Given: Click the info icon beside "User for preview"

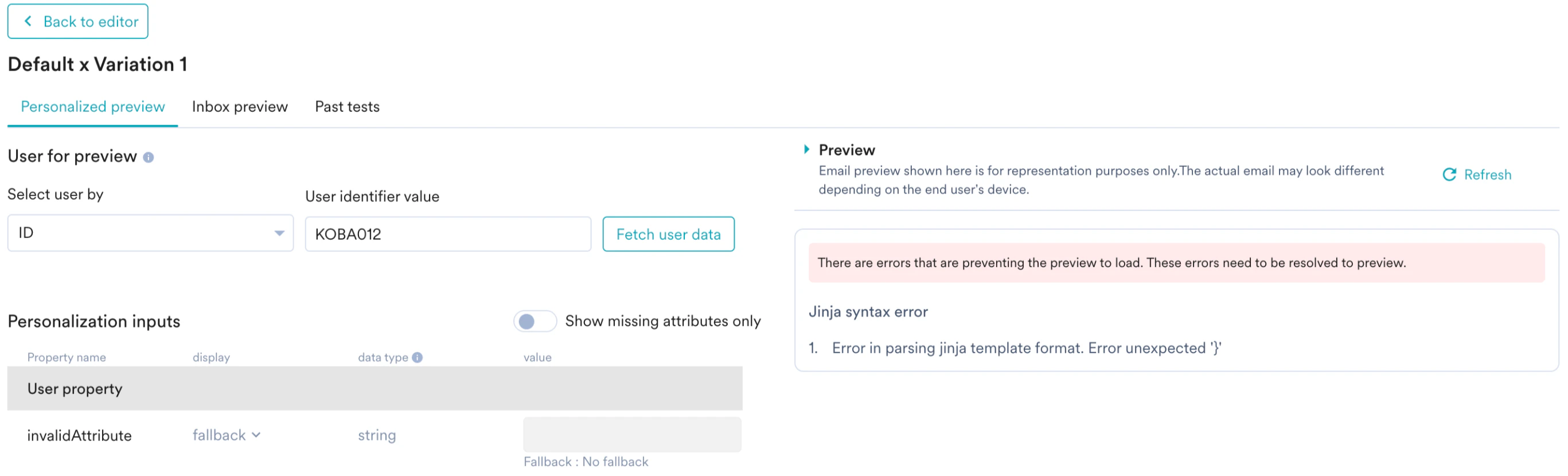Looking at the screenshot, I should [x=149, y=157].
